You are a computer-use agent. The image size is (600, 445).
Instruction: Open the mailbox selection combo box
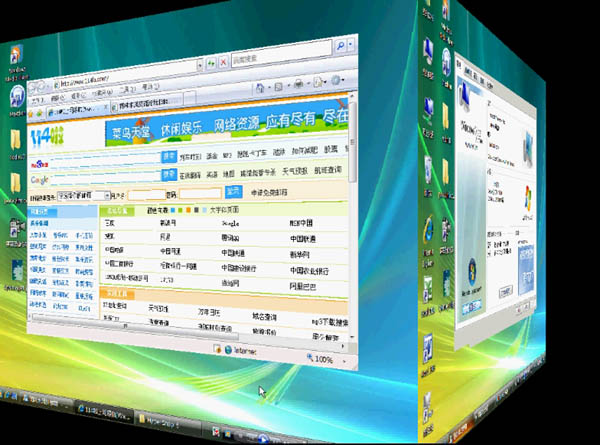coord(84,196)
